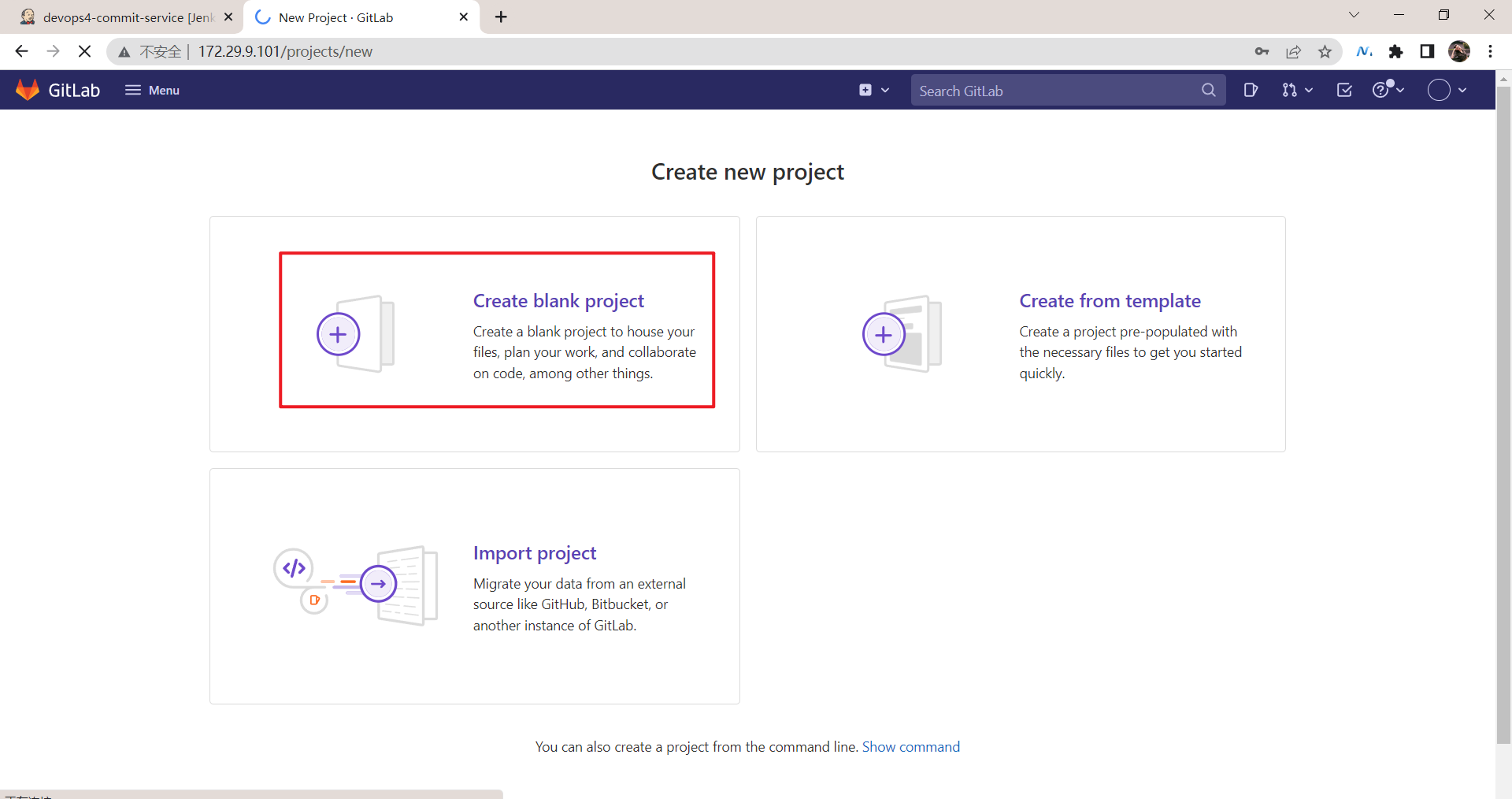
Task: Expand the help dropdown chevron
Action: point(1400,90)
